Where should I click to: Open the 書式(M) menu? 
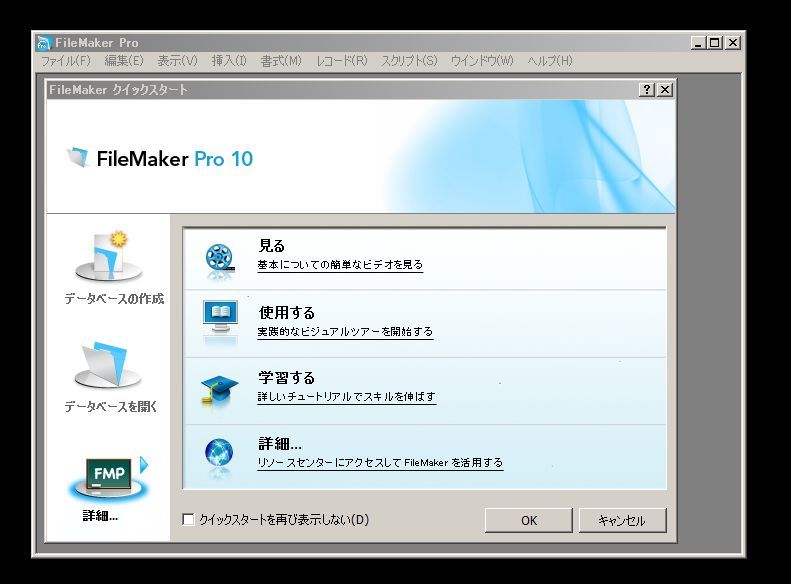point(281,61)
